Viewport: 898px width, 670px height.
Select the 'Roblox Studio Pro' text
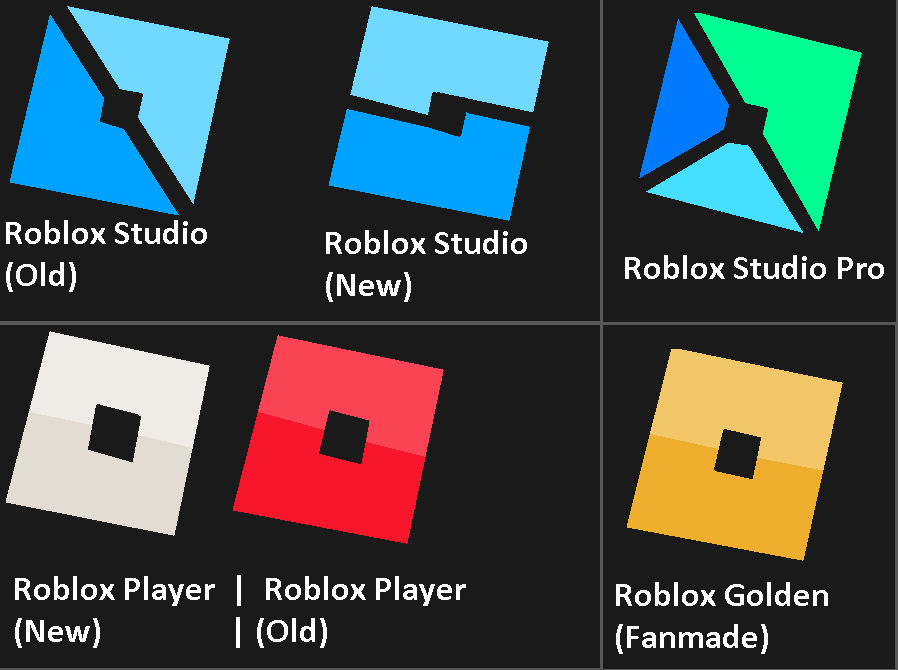point(754,269)
